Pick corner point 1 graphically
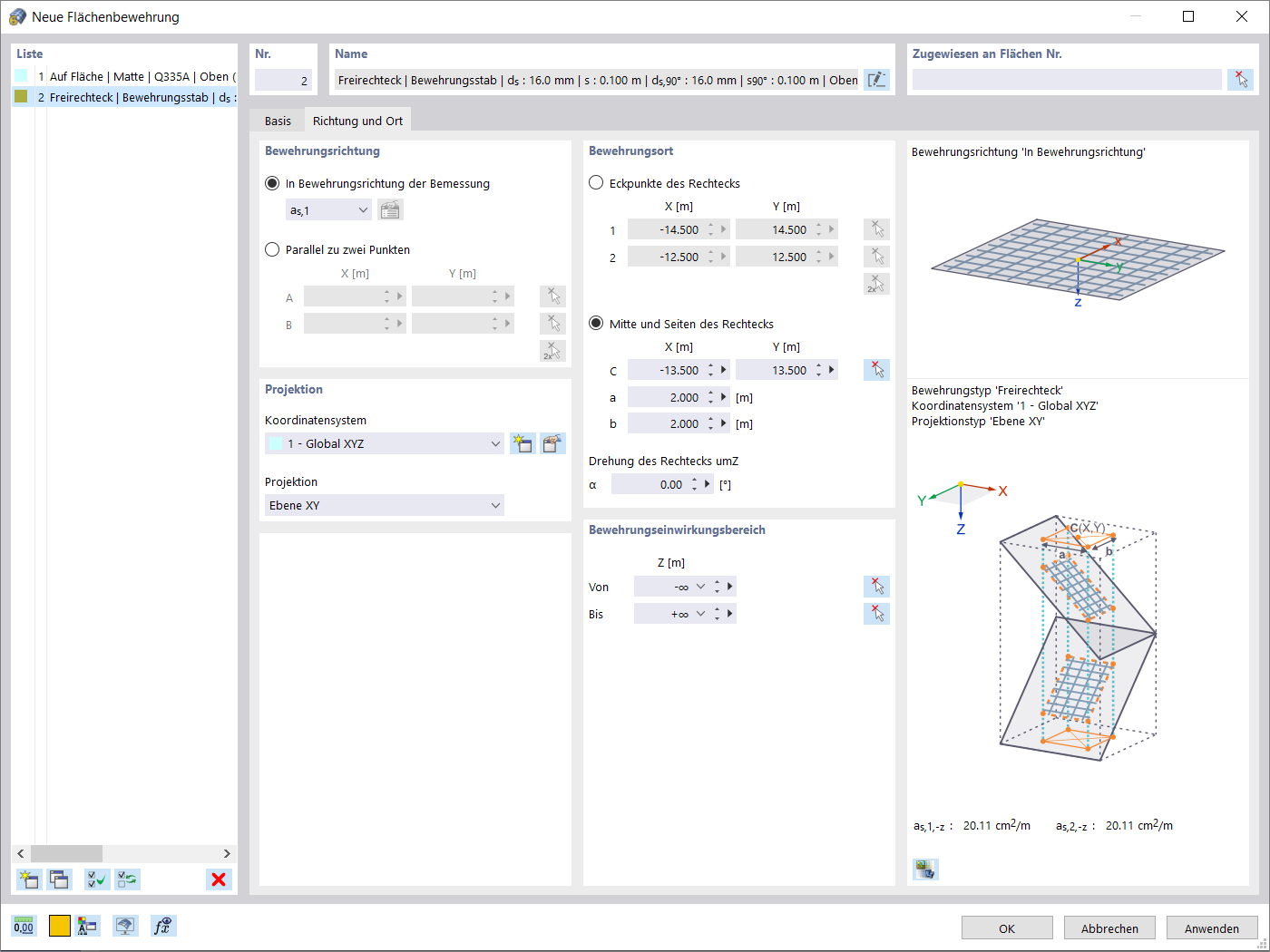 click(x=876, y=229)
